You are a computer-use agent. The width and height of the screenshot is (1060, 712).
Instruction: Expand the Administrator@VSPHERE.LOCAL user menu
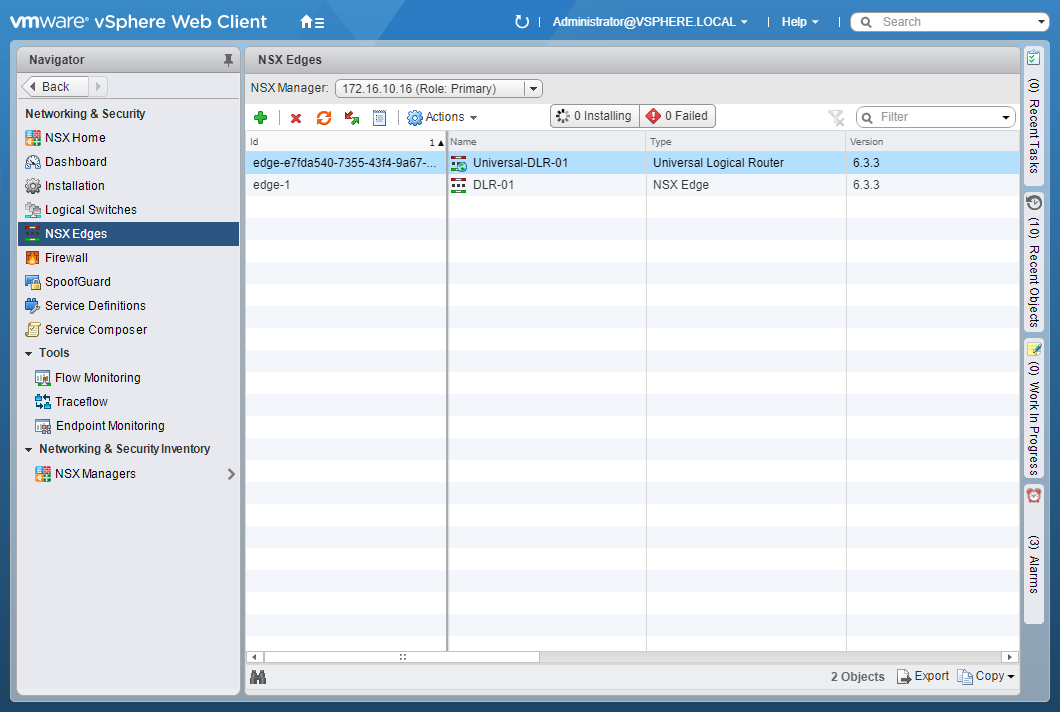650,22
